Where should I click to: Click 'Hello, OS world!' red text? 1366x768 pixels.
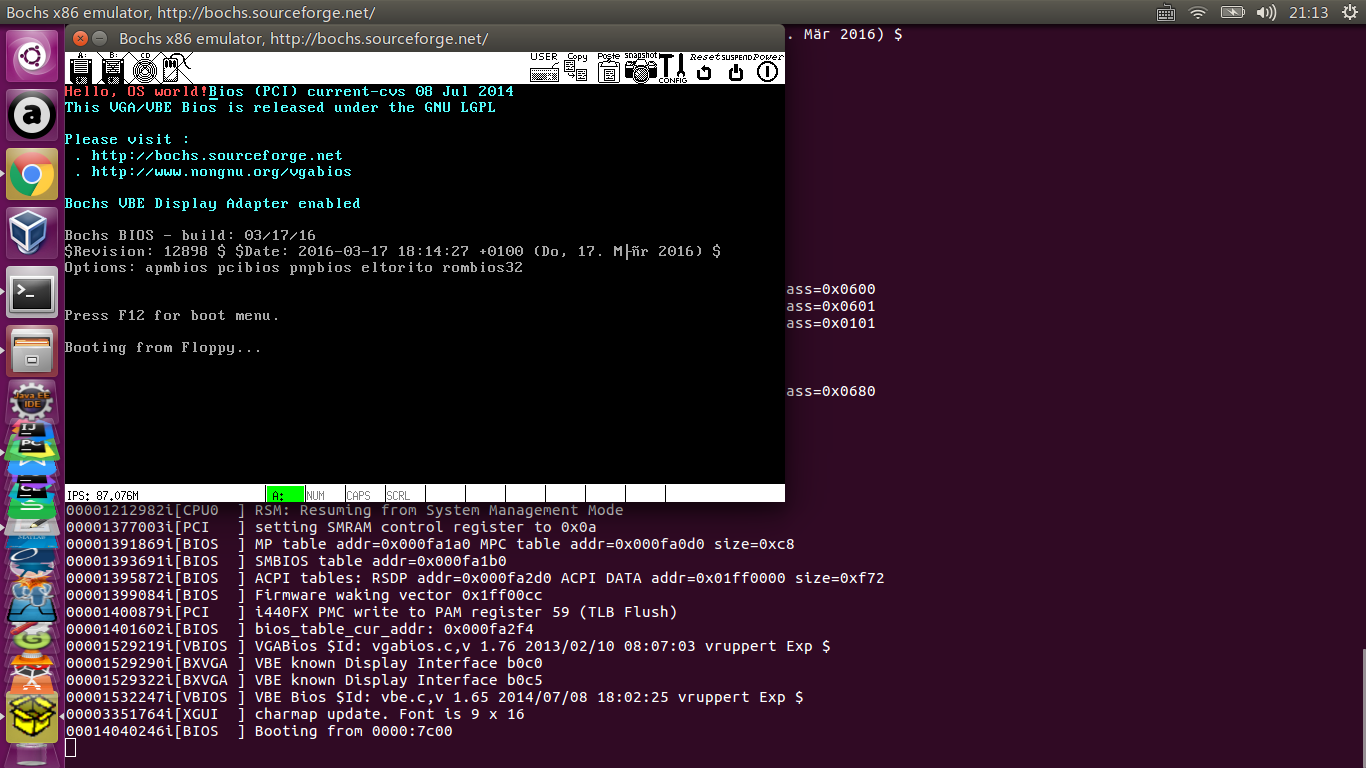click(136, 91)
